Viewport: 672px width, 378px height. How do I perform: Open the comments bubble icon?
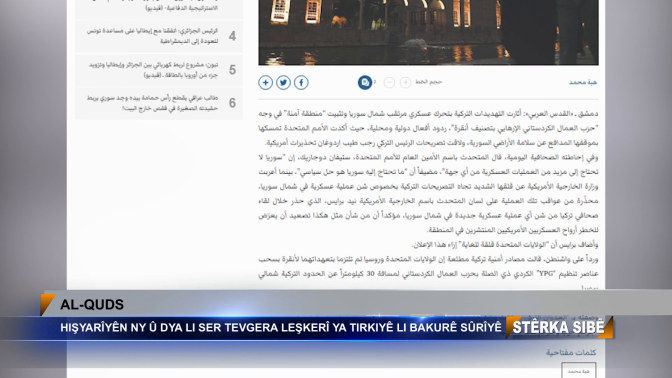coord(365,82)
